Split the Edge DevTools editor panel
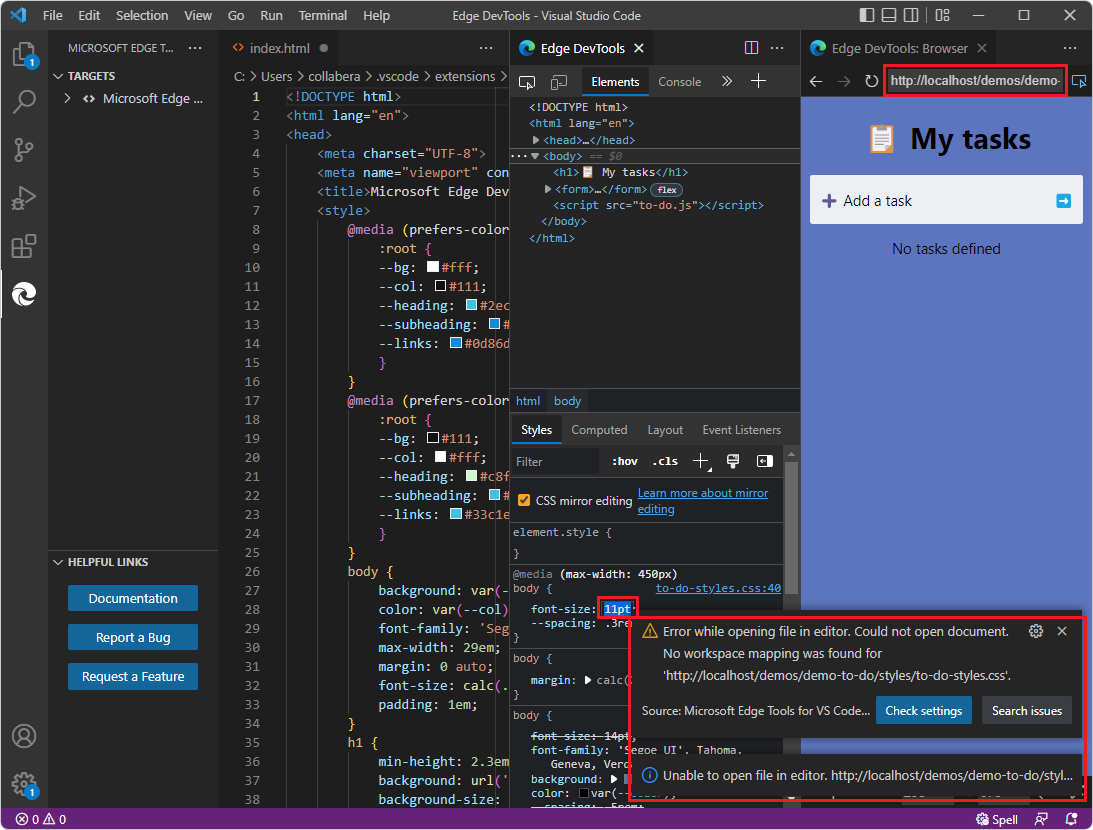The width and height of the screenshot is (1093, 830). coord(751,47)
